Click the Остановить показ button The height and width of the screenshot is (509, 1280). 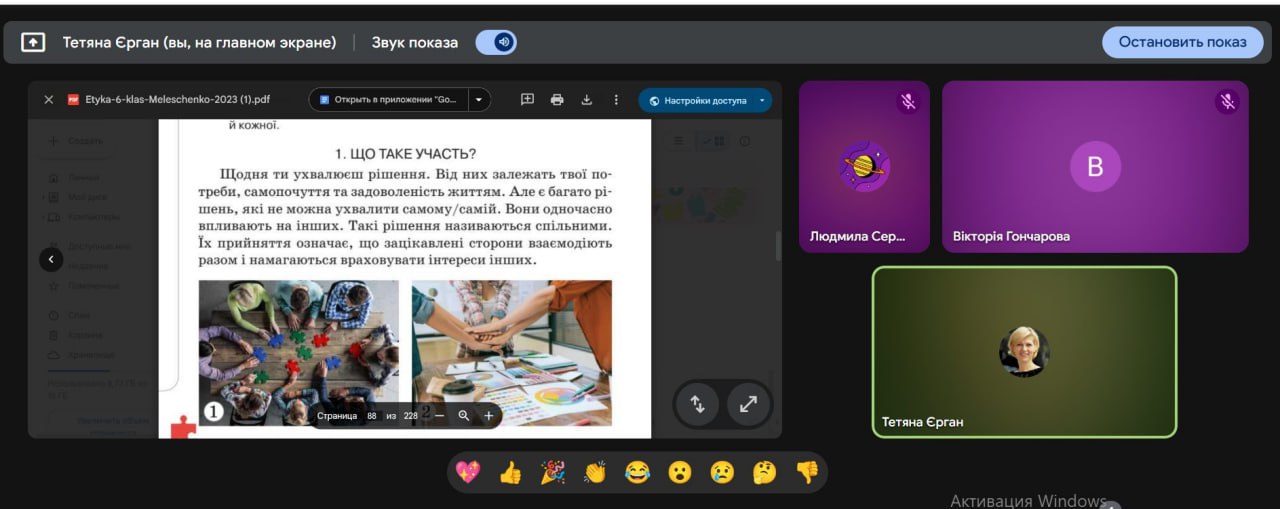(1182, 42)
